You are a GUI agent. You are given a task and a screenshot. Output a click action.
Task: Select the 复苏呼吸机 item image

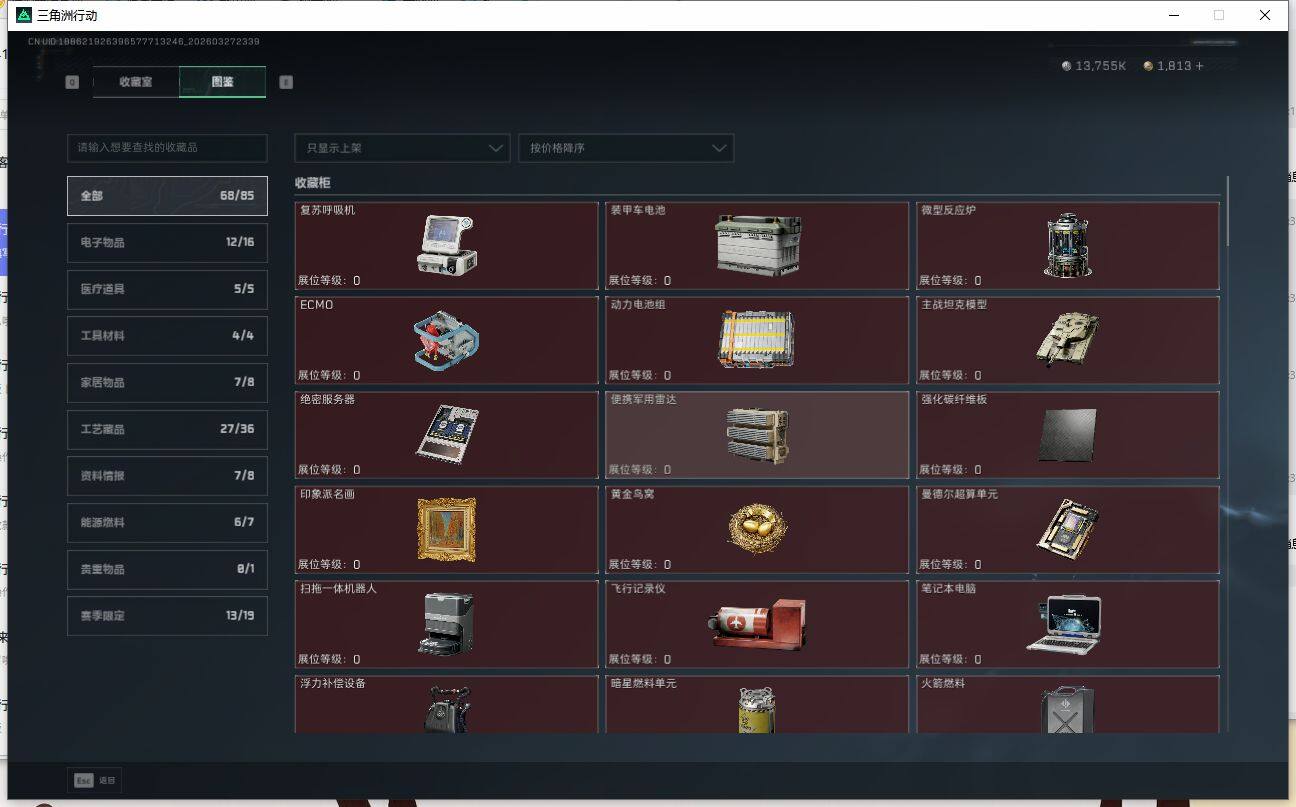[x=446, y=245]
